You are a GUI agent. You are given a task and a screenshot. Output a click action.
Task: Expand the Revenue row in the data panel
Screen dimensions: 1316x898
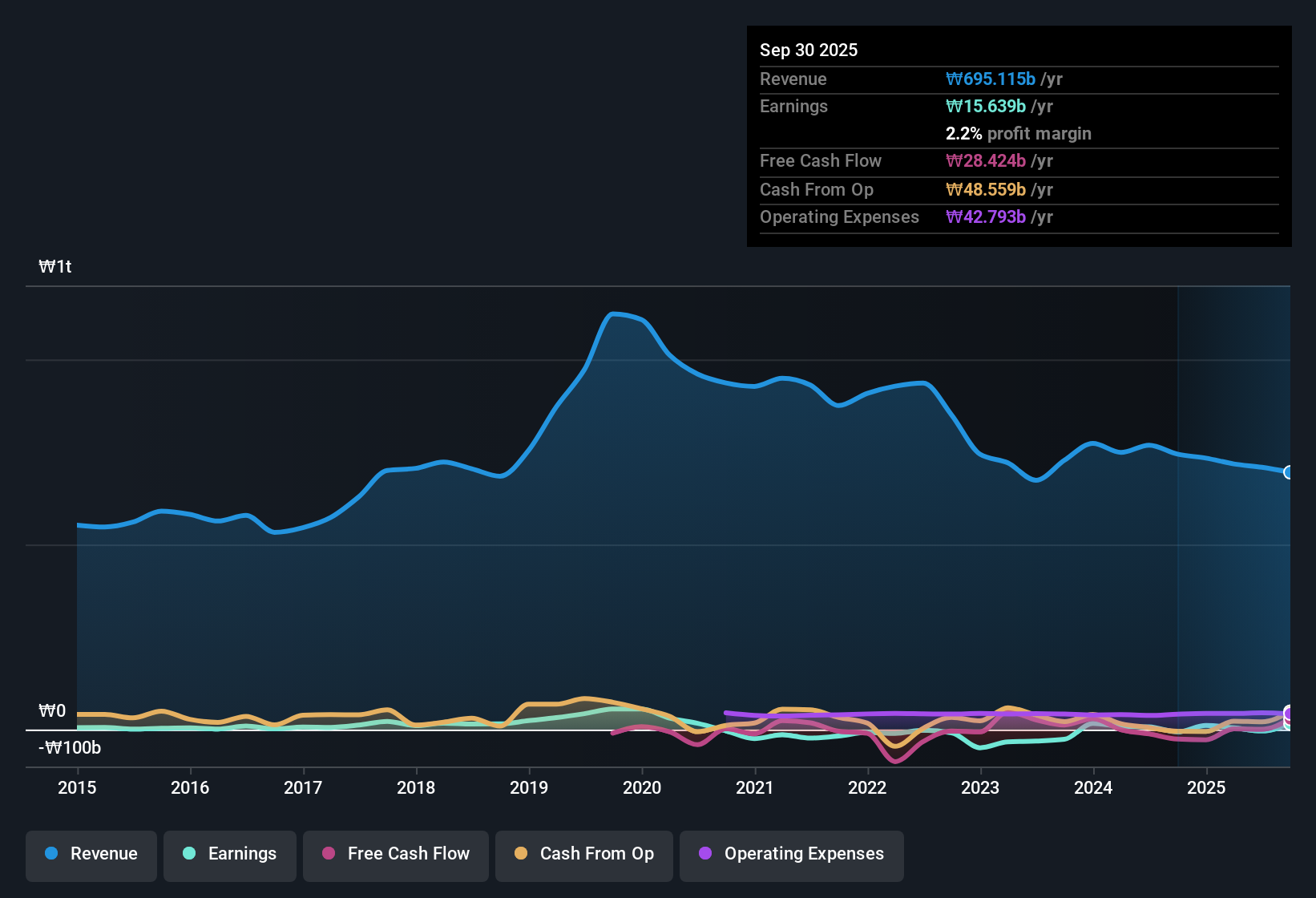793,79
